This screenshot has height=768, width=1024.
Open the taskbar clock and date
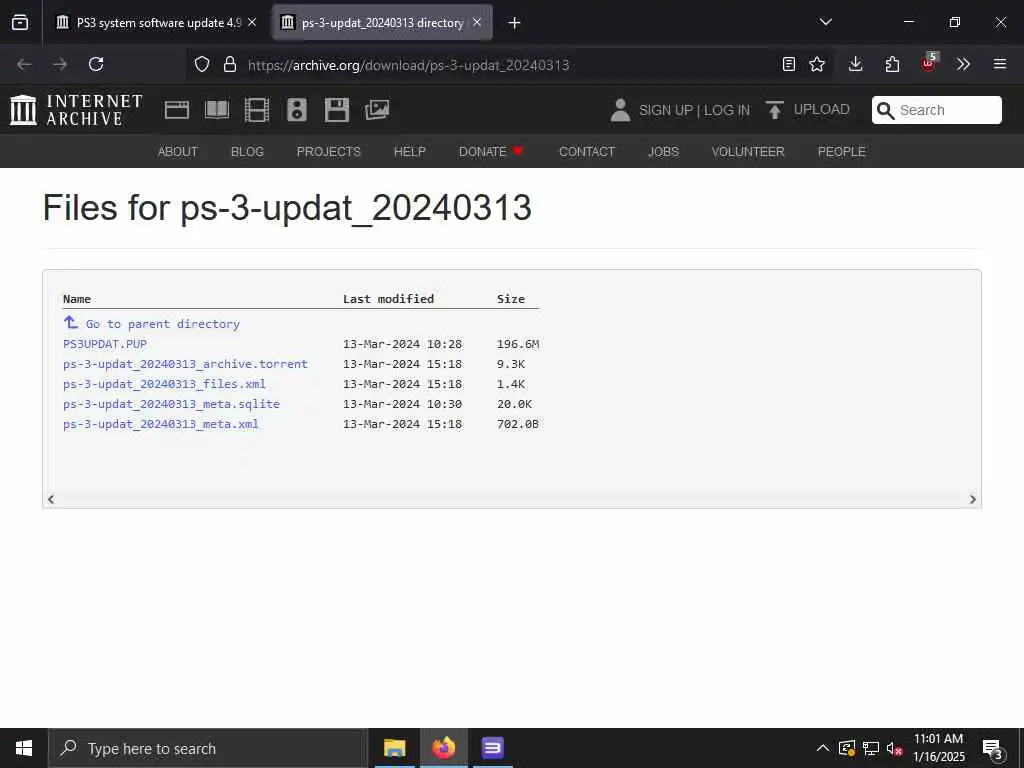pos(938,748)
